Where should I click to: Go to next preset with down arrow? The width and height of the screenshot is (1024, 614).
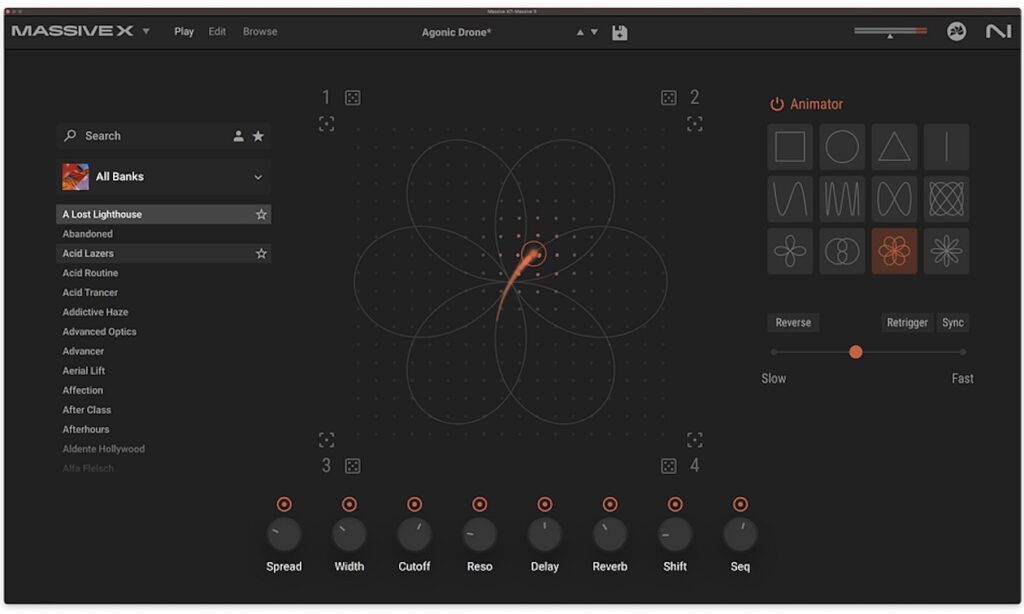point(594,32)
